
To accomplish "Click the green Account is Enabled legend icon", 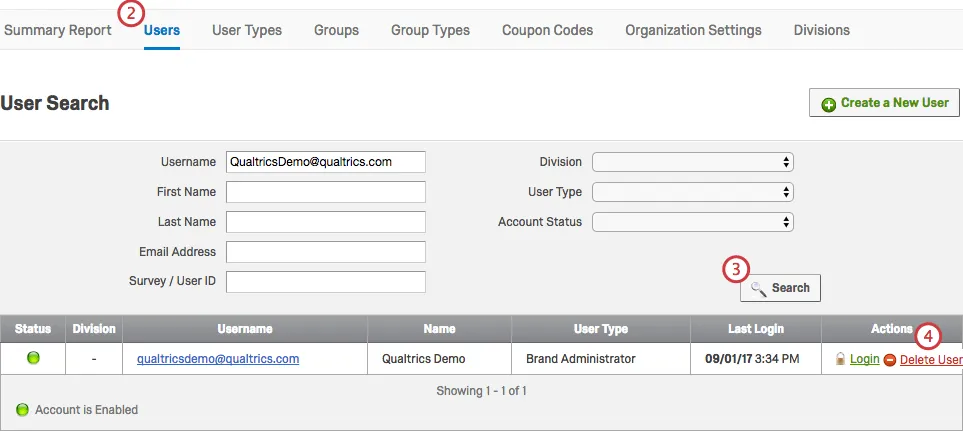I will tap(22, 410).
